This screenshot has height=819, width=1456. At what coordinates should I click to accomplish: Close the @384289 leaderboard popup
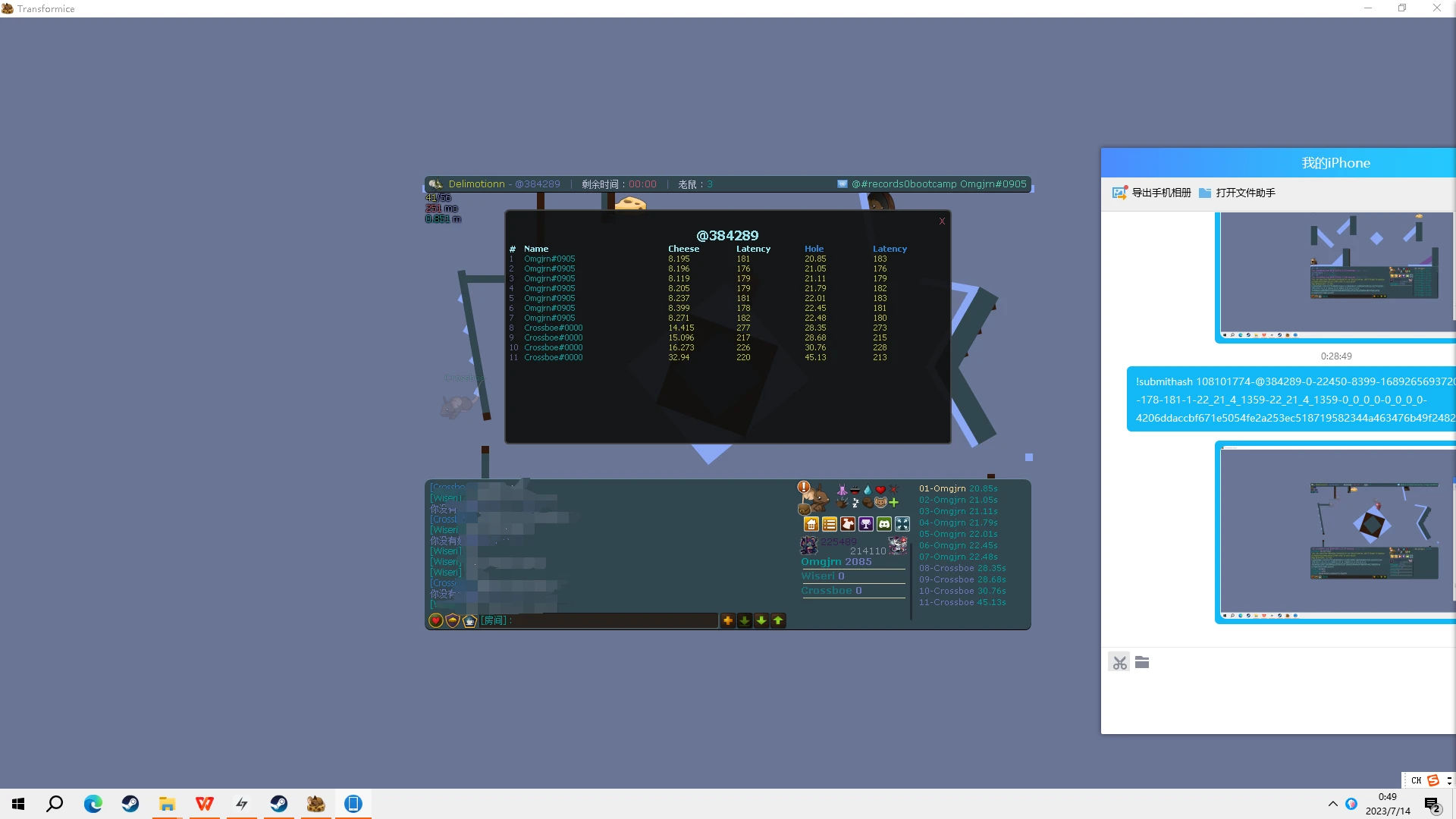coord(942,221)
